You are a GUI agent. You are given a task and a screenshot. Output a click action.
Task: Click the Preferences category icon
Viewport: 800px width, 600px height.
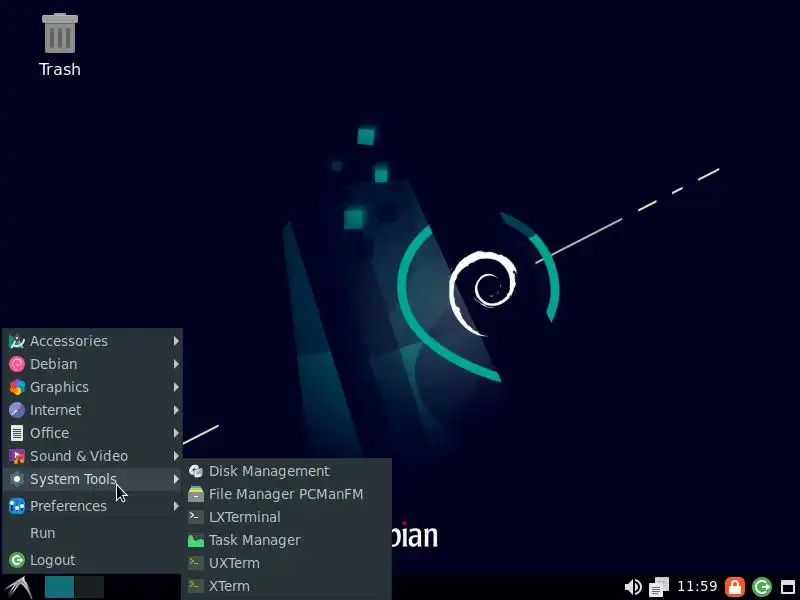click(17, 506)
